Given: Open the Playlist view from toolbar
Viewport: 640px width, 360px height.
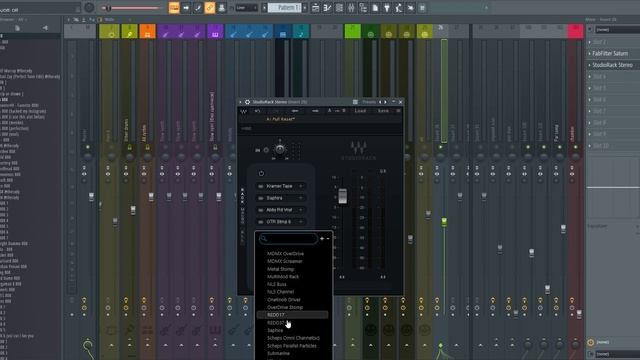Looking at the screenshot, I should 316,8.
